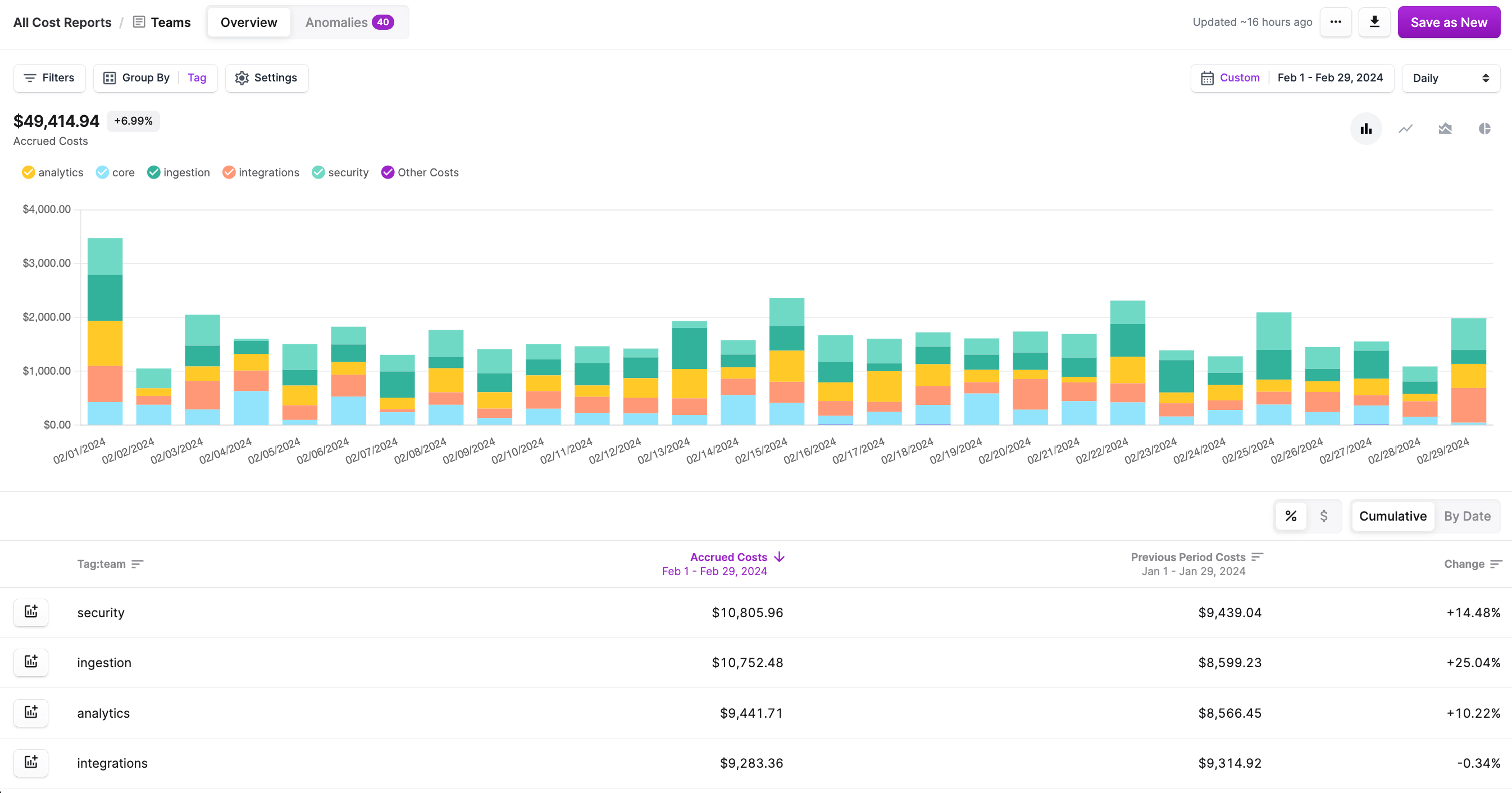
Task: Add security row to a chart
Action: click(x=30, y=612)
